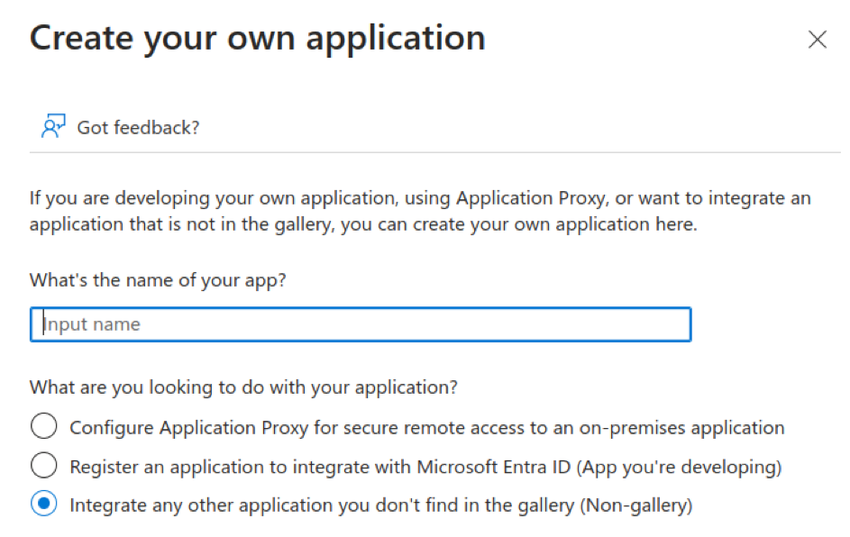The width and height of the screenshot is (850, 537).
Task: Click the What are you looking to do question
Action: click(x=244, y=386)
